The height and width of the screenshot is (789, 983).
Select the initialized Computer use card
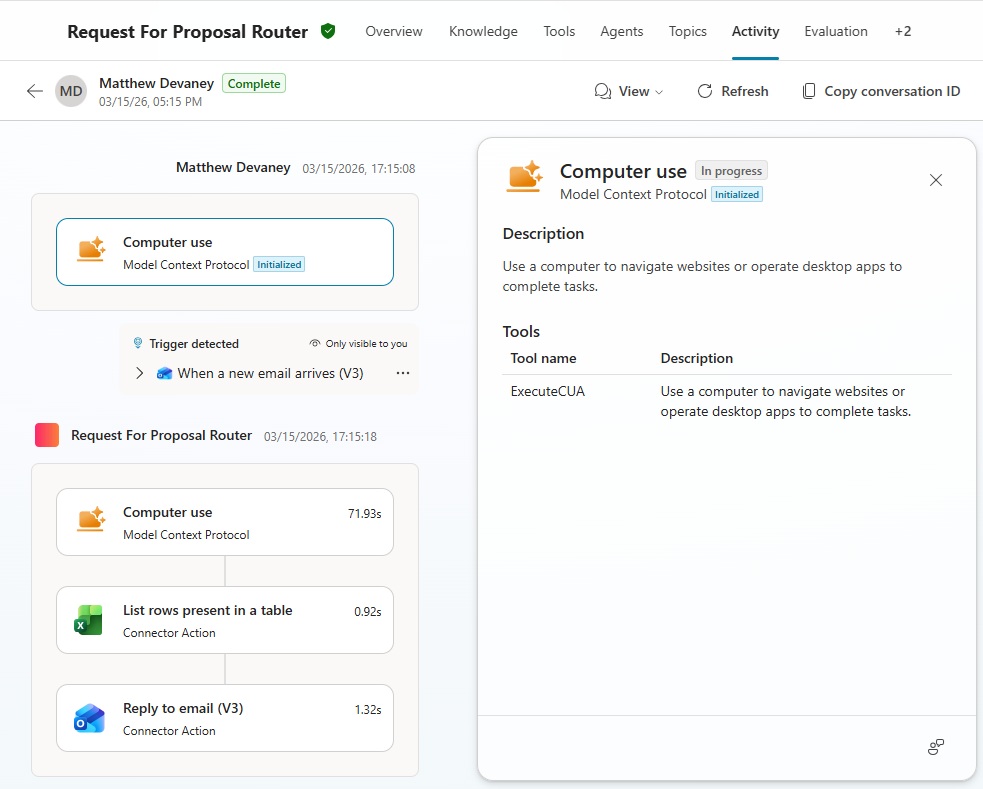pyautogui.click(x=225, y=252)
